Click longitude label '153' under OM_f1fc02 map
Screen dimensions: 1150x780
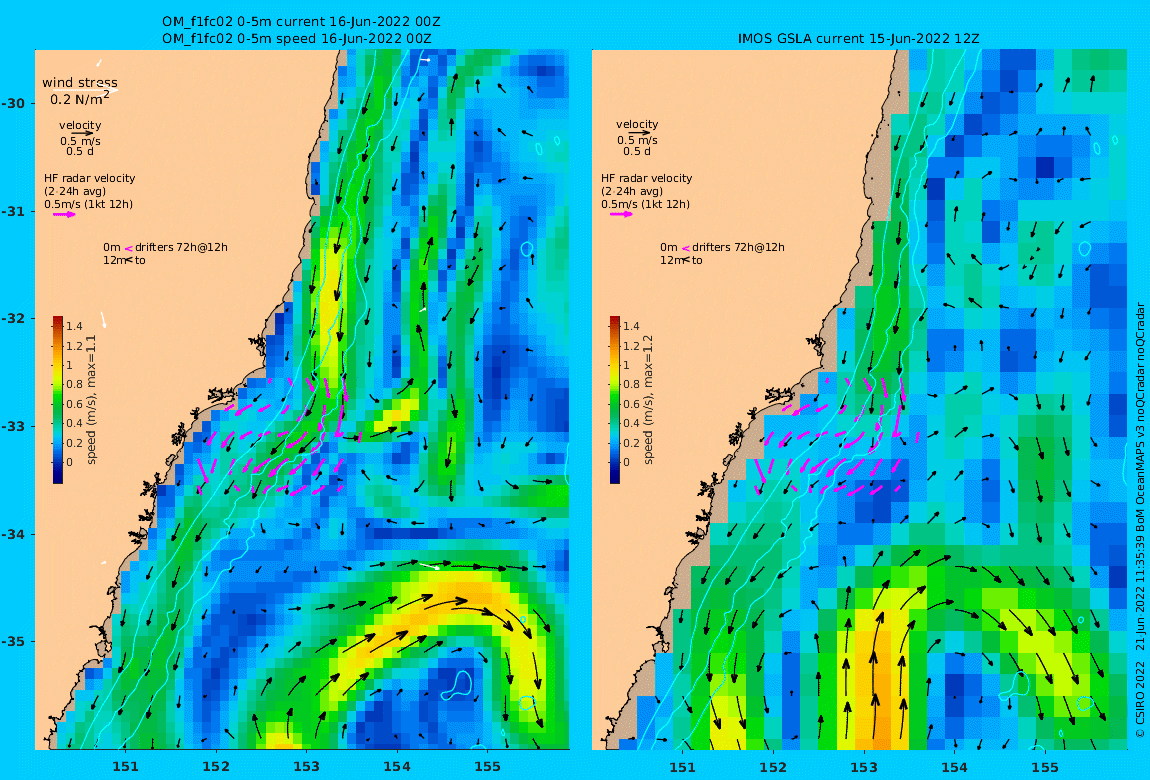(x=307, y=766)
